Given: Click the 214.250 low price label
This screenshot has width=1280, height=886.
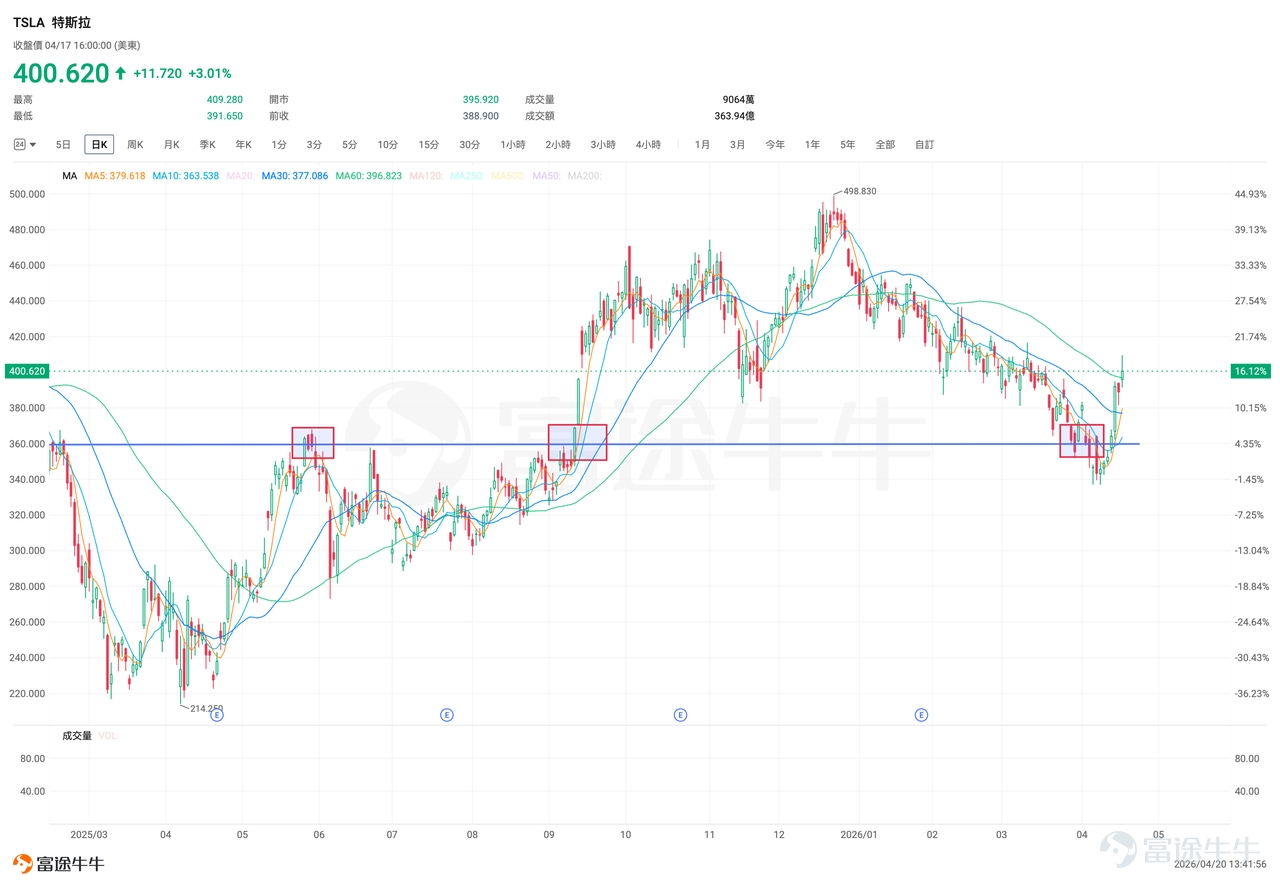Looking at the screenshot, I should click(207, 708).
